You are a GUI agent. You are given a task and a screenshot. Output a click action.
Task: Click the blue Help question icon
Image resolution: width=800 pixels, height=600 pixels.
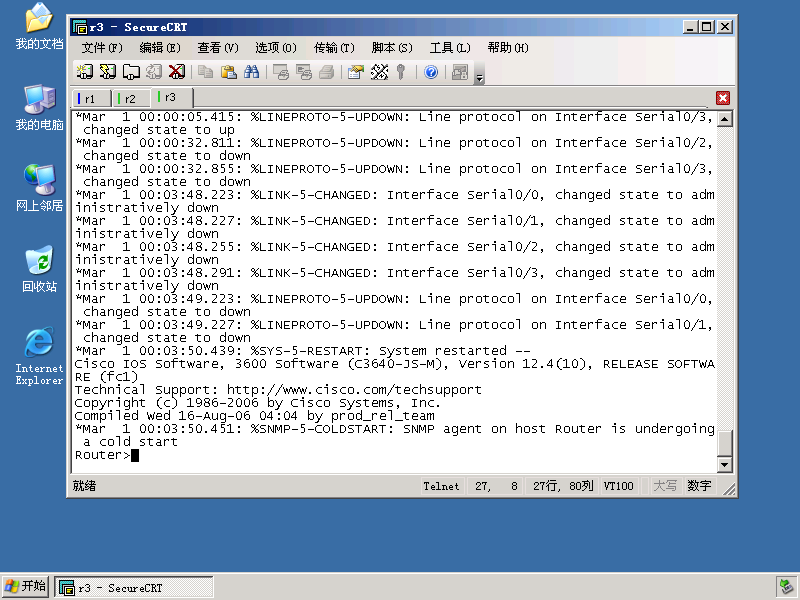431,72
